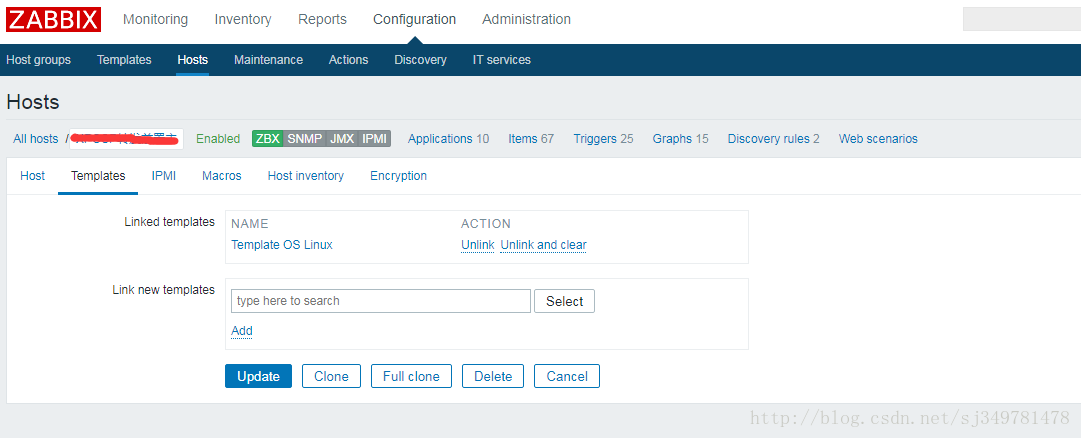1081x438 pixels.
Task: Click the SNMP availability badge
Action: click(x=305, y=139)
